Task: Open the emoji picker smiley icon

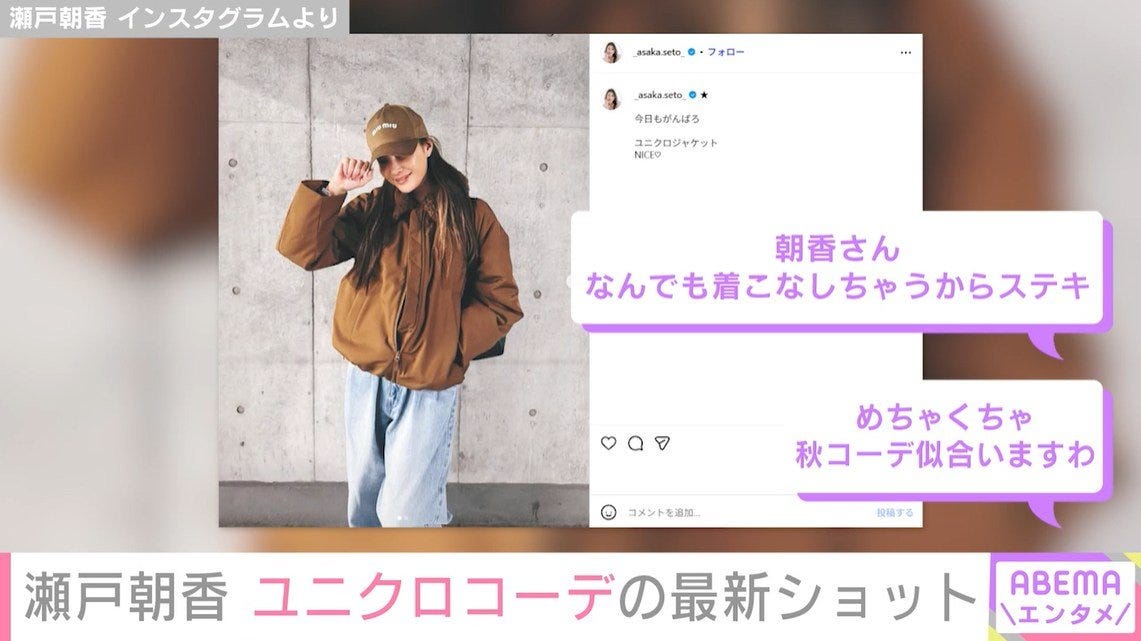Action: 608,512
